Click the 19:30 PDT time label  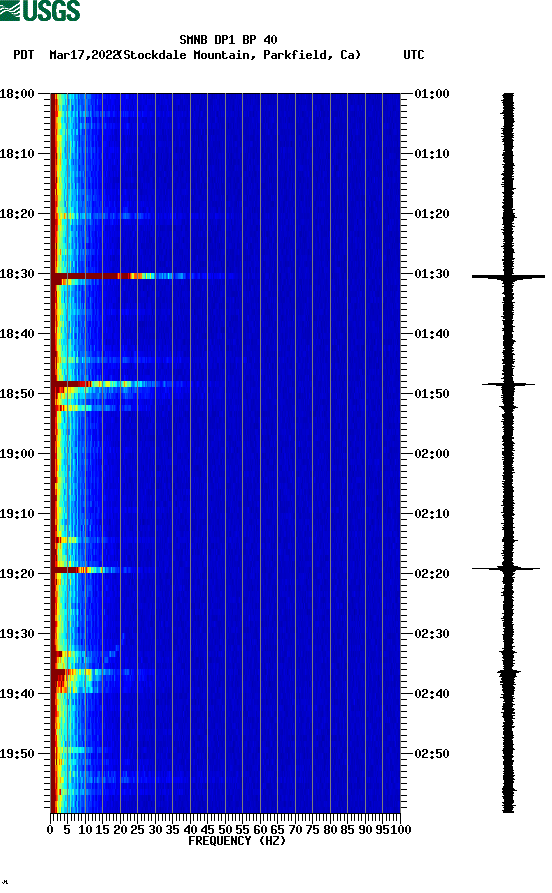17,633
